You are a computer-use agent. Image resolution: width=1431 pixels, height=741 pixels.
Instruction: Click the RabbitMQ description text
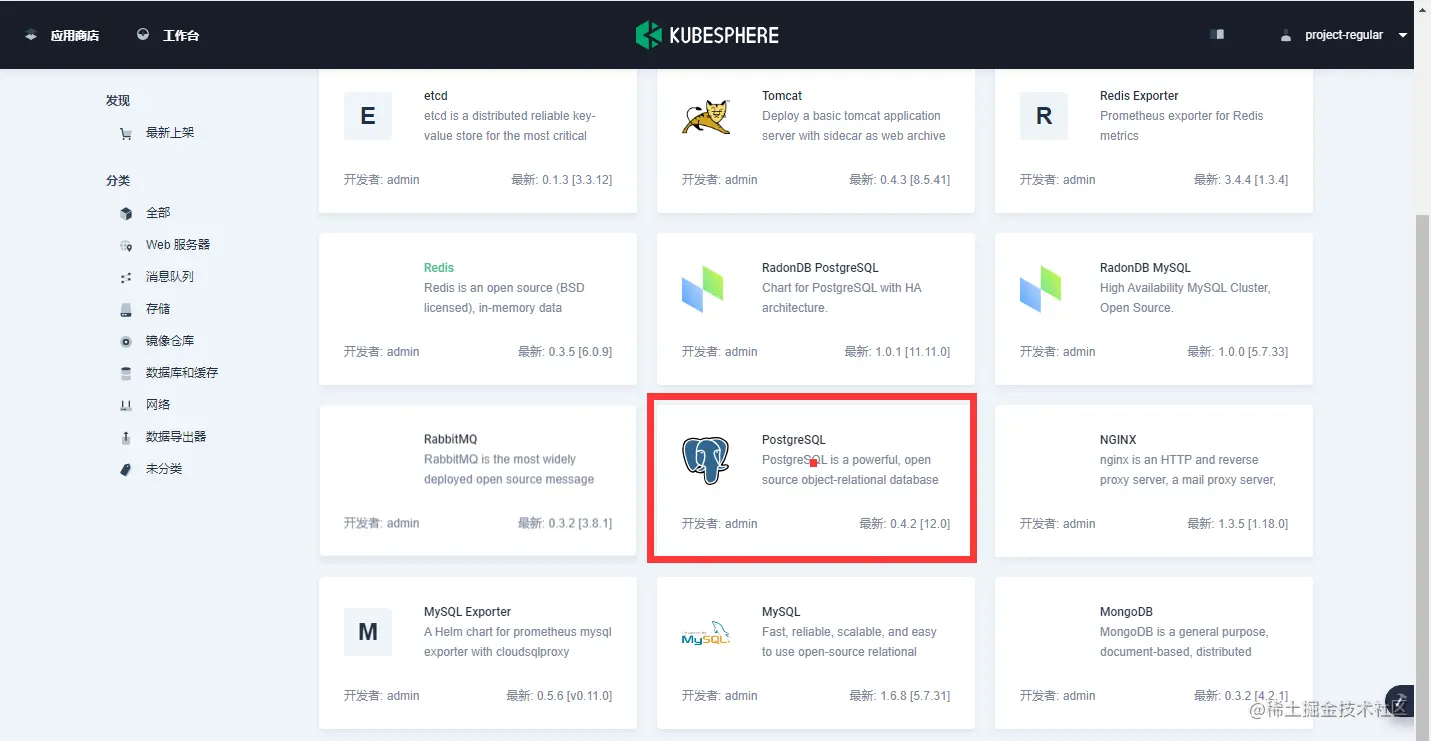click(509, 470)
